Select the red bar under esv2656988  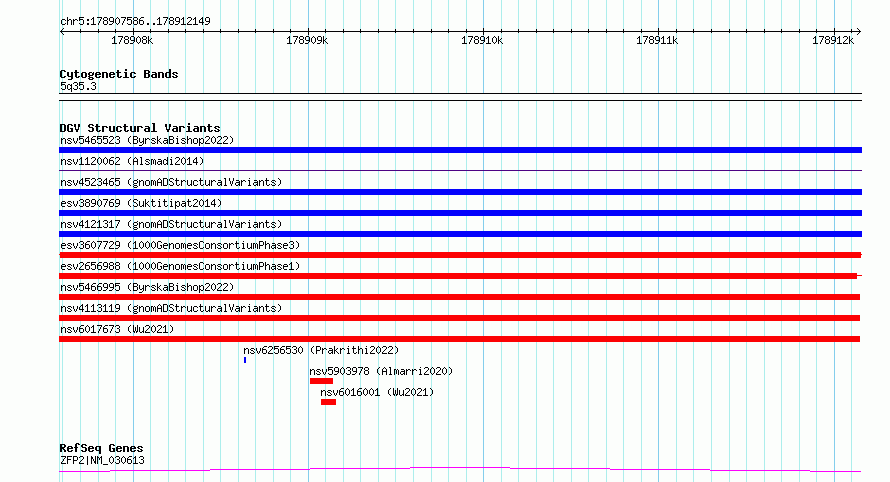click(458, 276)
